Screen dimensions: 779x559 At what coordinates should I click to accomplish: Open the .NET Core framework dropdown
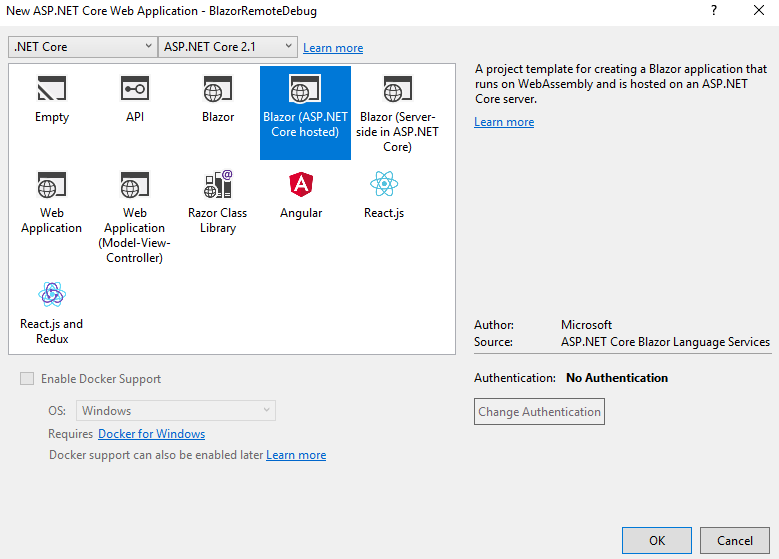coord(83,47)
